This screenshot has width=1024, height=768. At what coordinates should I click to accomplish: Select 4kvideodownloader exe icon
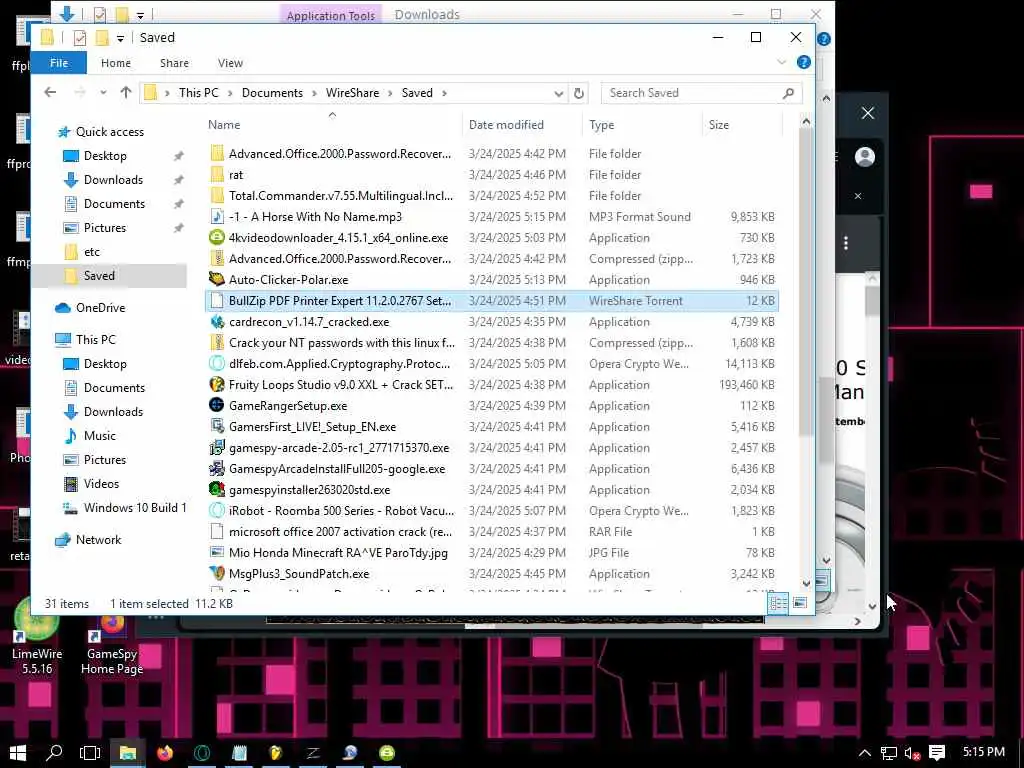pos(217,238)
